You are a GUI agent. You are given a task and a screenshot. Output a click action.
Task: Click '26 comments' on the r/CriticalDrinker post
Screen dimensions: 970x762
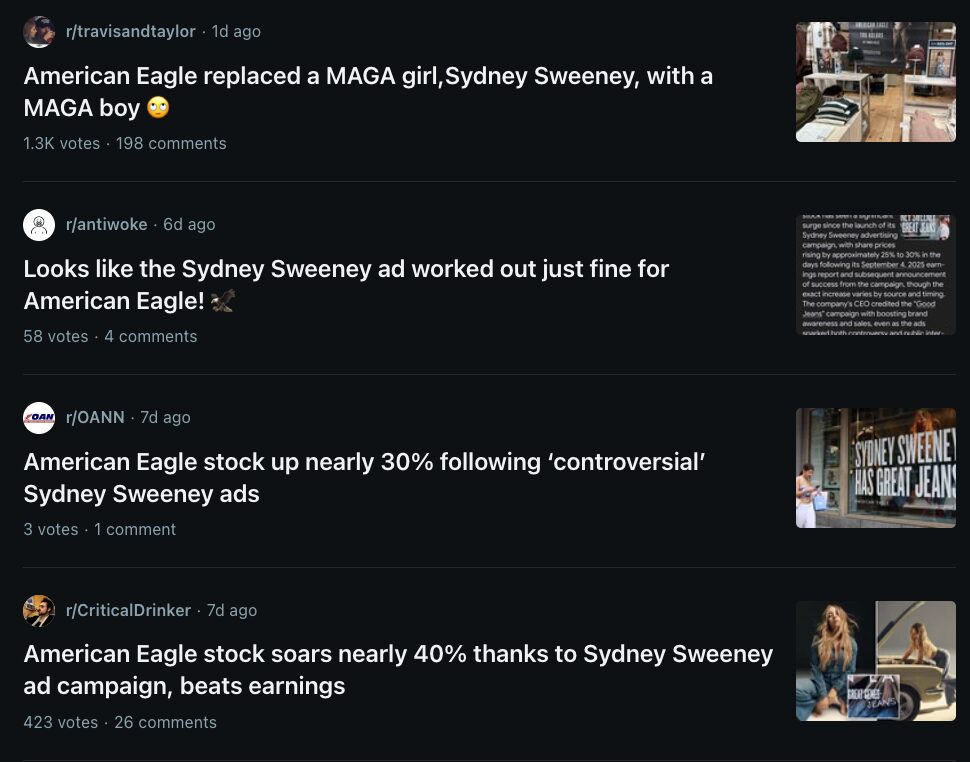click(165, 723)
